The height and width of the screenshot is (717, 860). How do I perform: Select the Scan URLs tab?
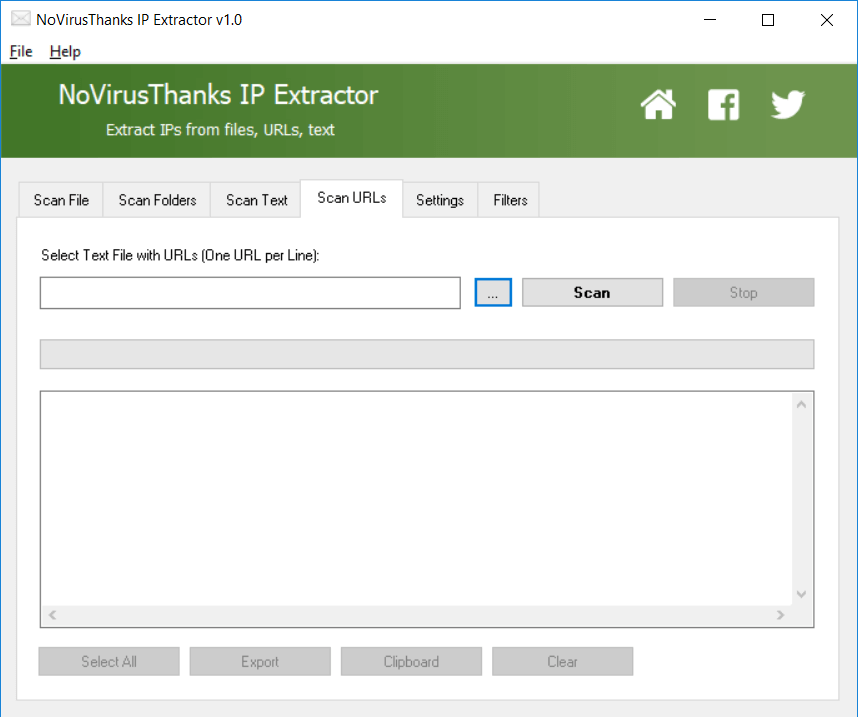point(352,198)
